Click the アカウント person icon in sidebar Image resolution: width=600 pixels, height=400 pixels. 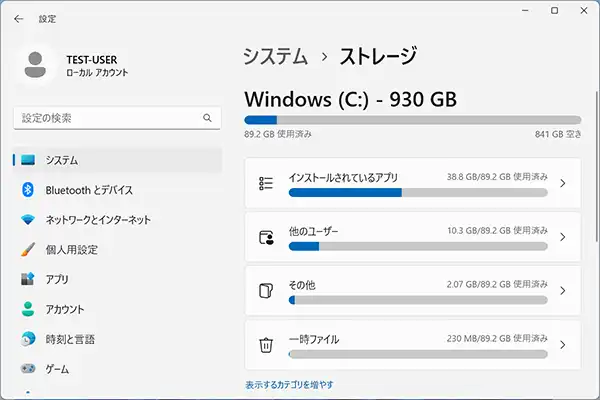pyautogui.click(x=28, y=310)
